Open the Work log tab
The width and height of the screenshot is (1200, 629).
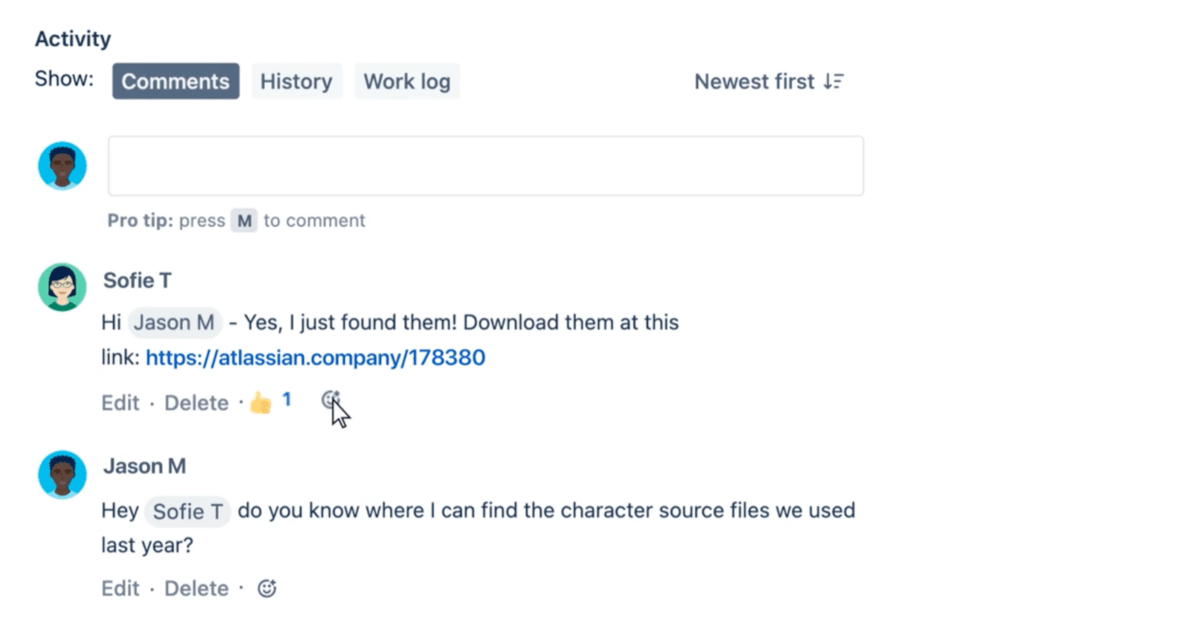pos(406,82)
